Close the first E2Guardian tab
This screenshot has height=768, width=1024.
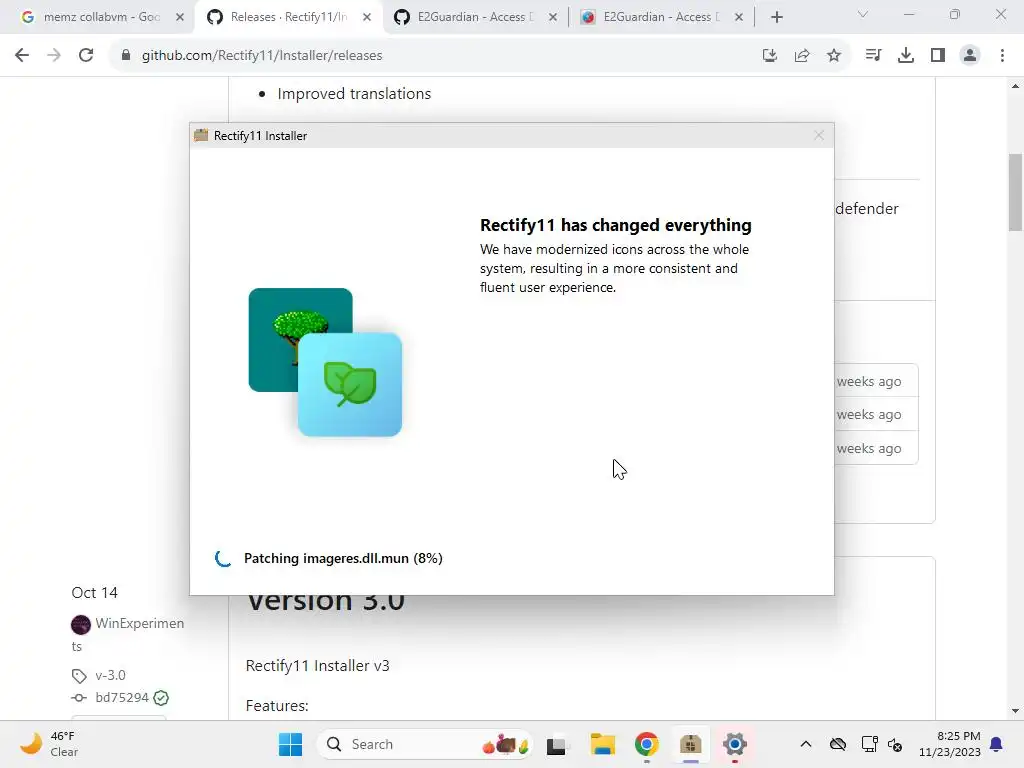(552, 18)
